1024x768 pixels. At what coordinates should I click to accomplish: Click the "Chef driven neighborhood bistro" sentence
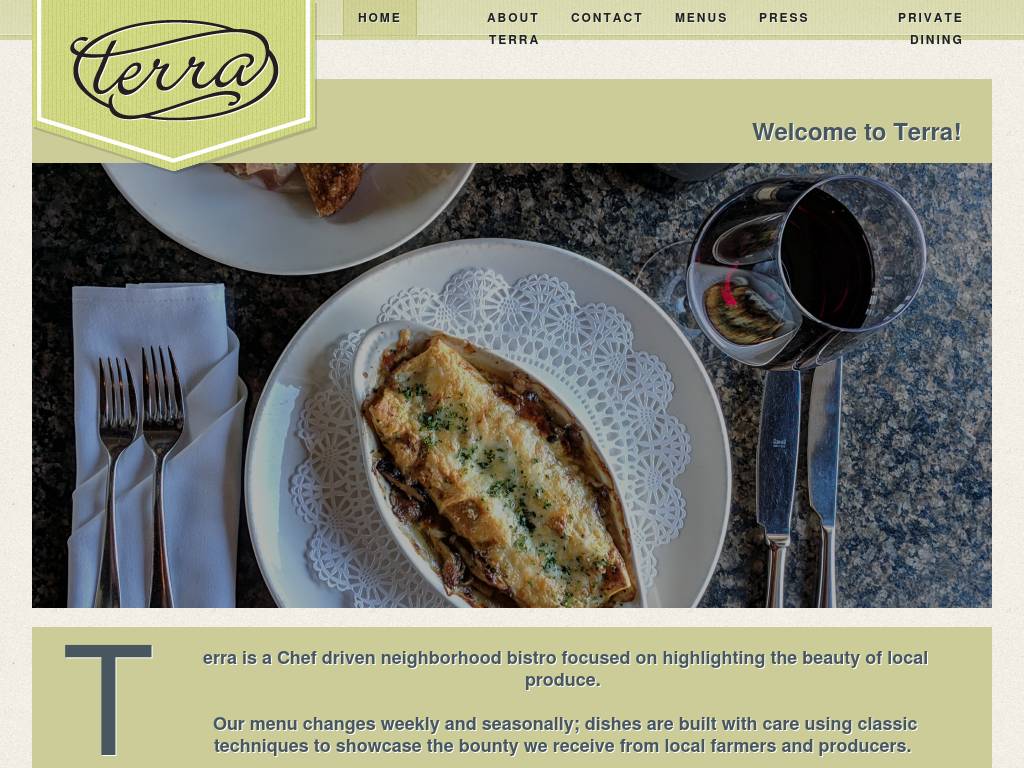pyautogui.click(x=565, y=669)
